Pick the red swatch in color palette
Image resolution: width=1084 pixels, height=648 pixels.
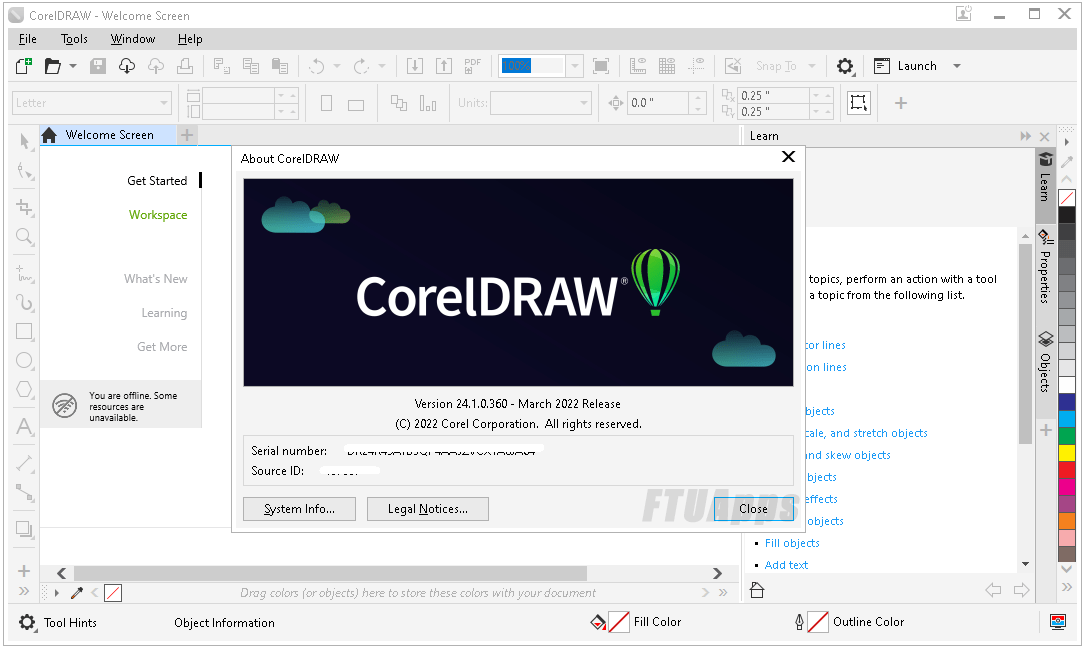[x=1067, y=470]
